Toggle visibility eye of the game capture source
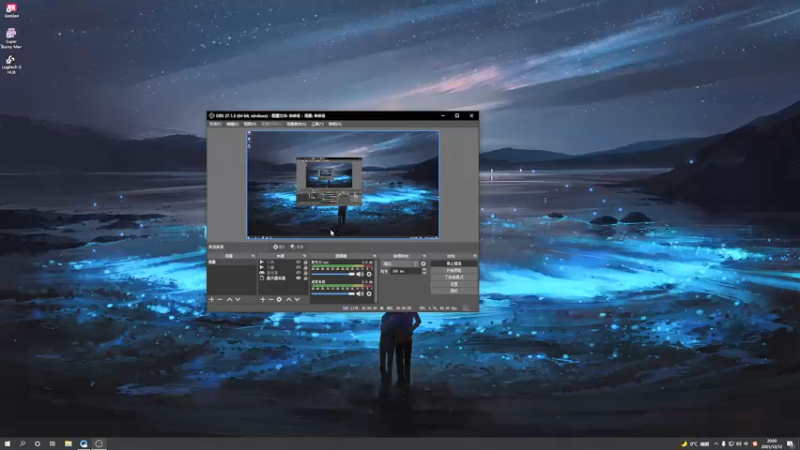This screenshot has height=450, width=800. point(298,273)
